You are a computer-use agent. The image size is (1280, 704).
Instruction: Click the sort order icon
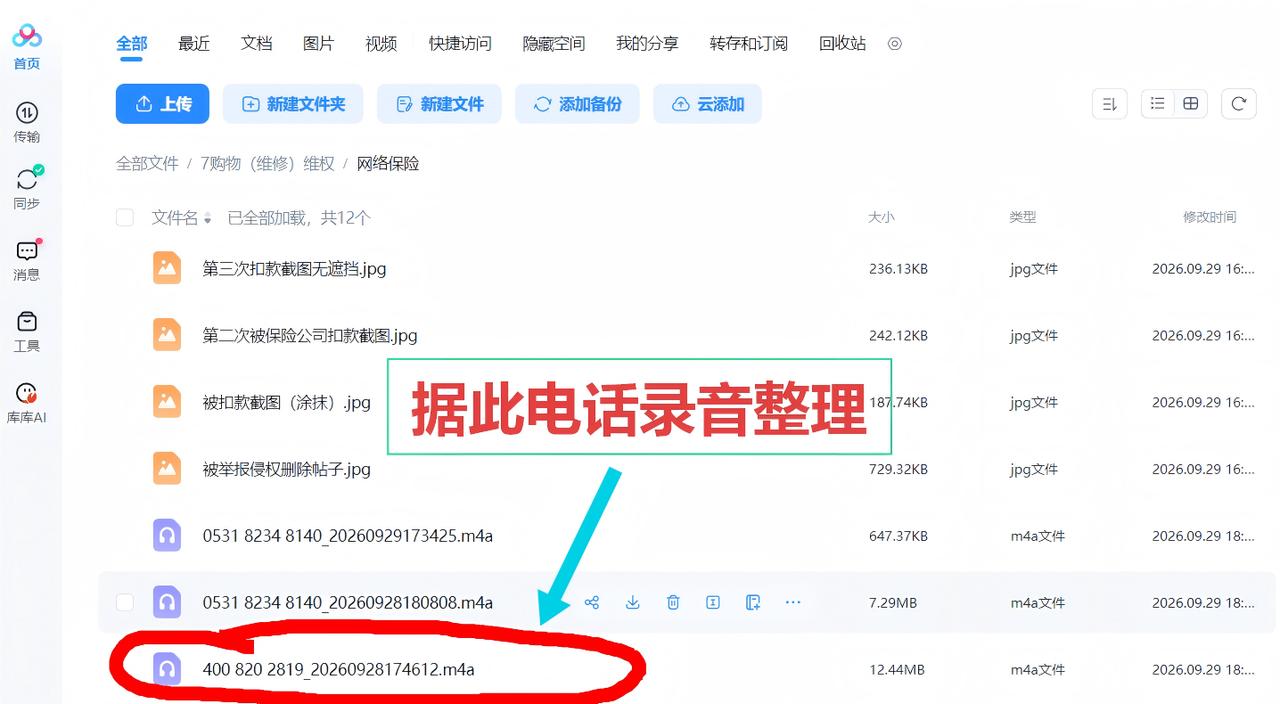[1109, 104]
